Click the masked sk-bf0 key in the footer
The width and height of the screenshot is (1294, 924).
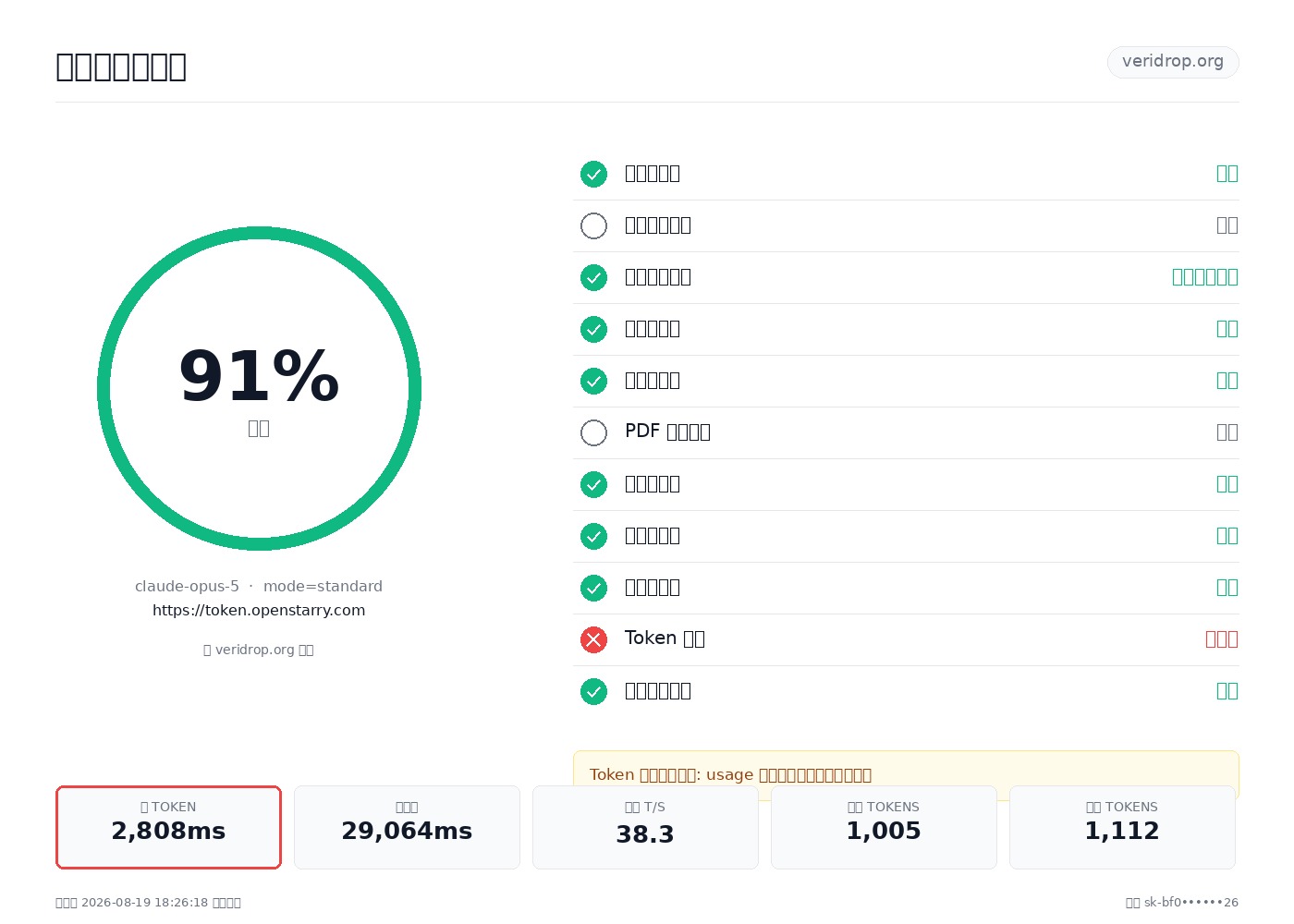coord(1190,903)
